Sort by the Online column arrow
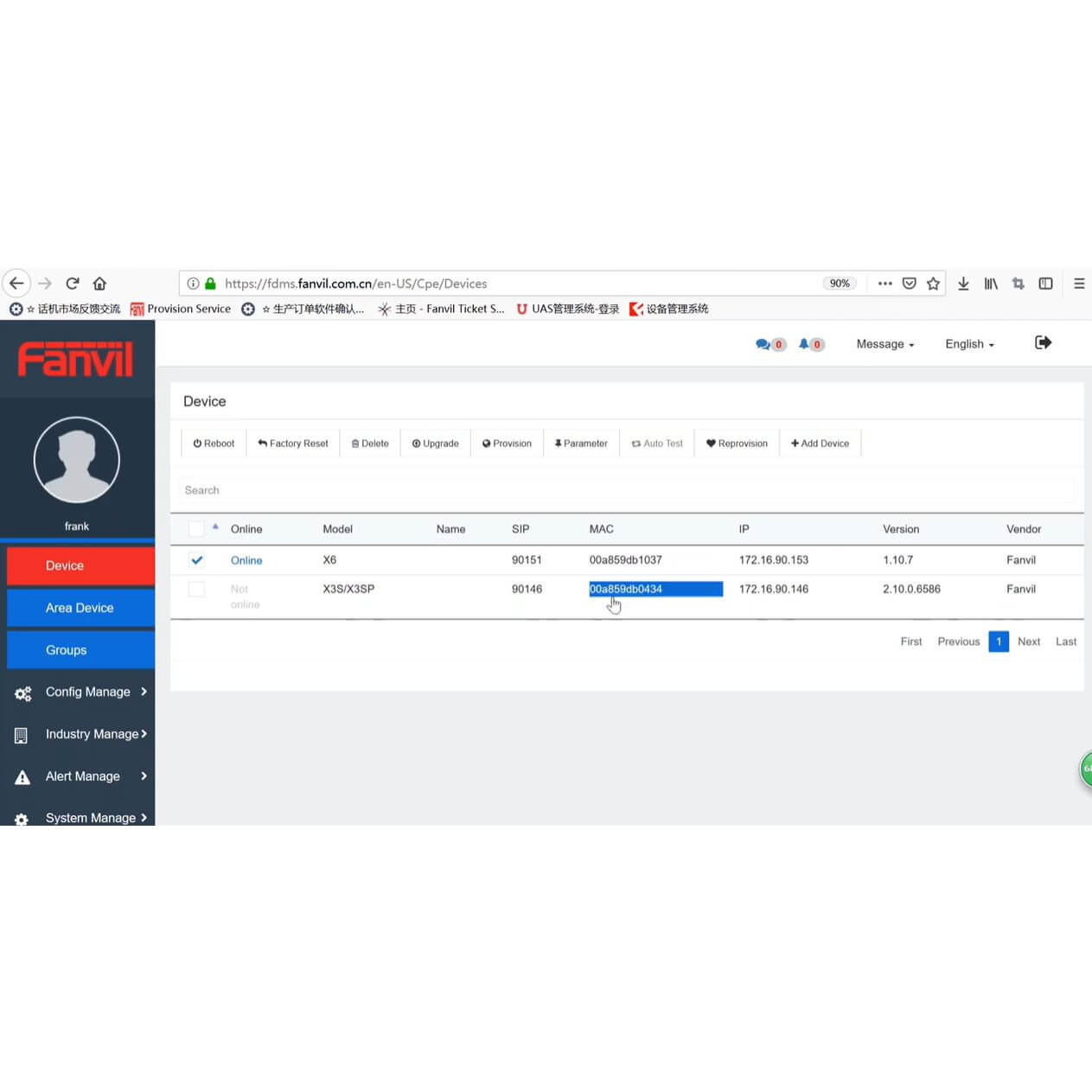 click(x=215, y=527)
